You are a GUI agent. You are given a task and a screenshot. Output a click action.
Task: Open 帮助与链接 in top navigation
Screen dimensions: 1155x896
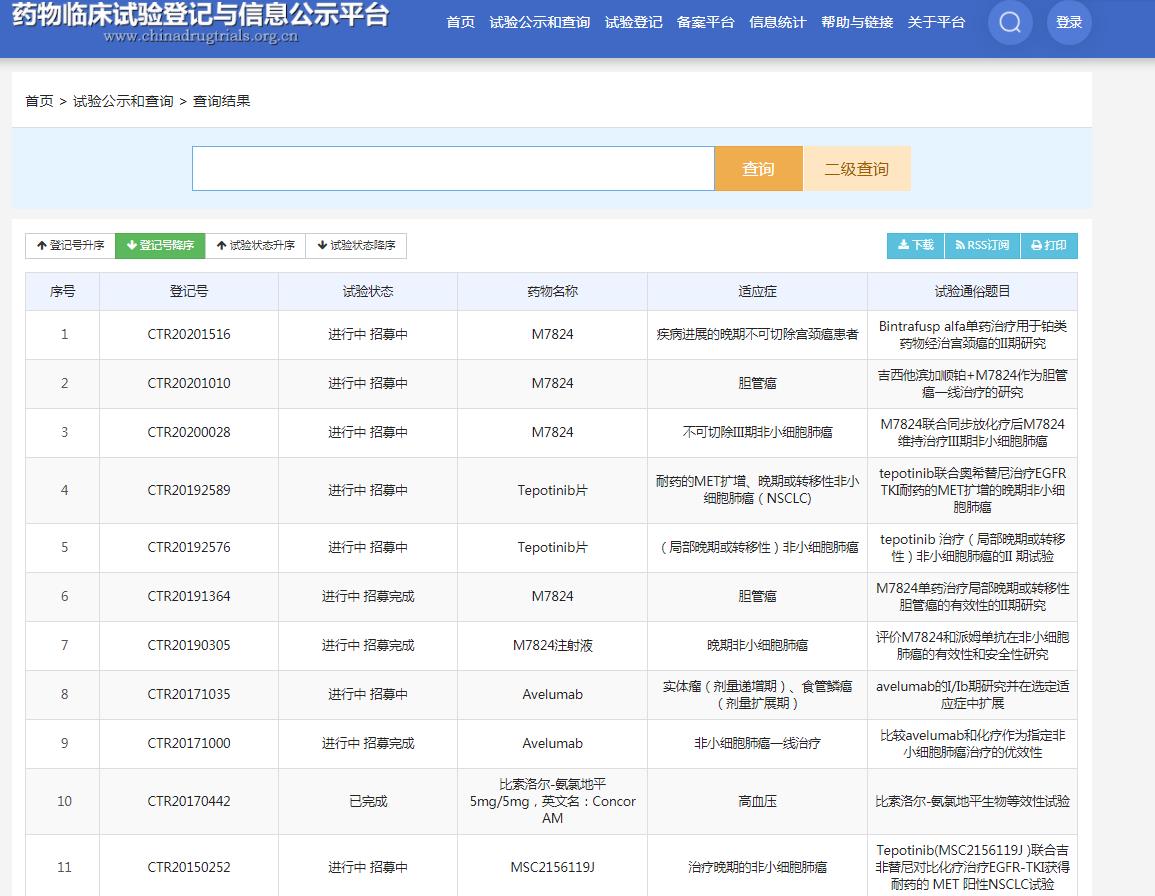pos(857,22)
